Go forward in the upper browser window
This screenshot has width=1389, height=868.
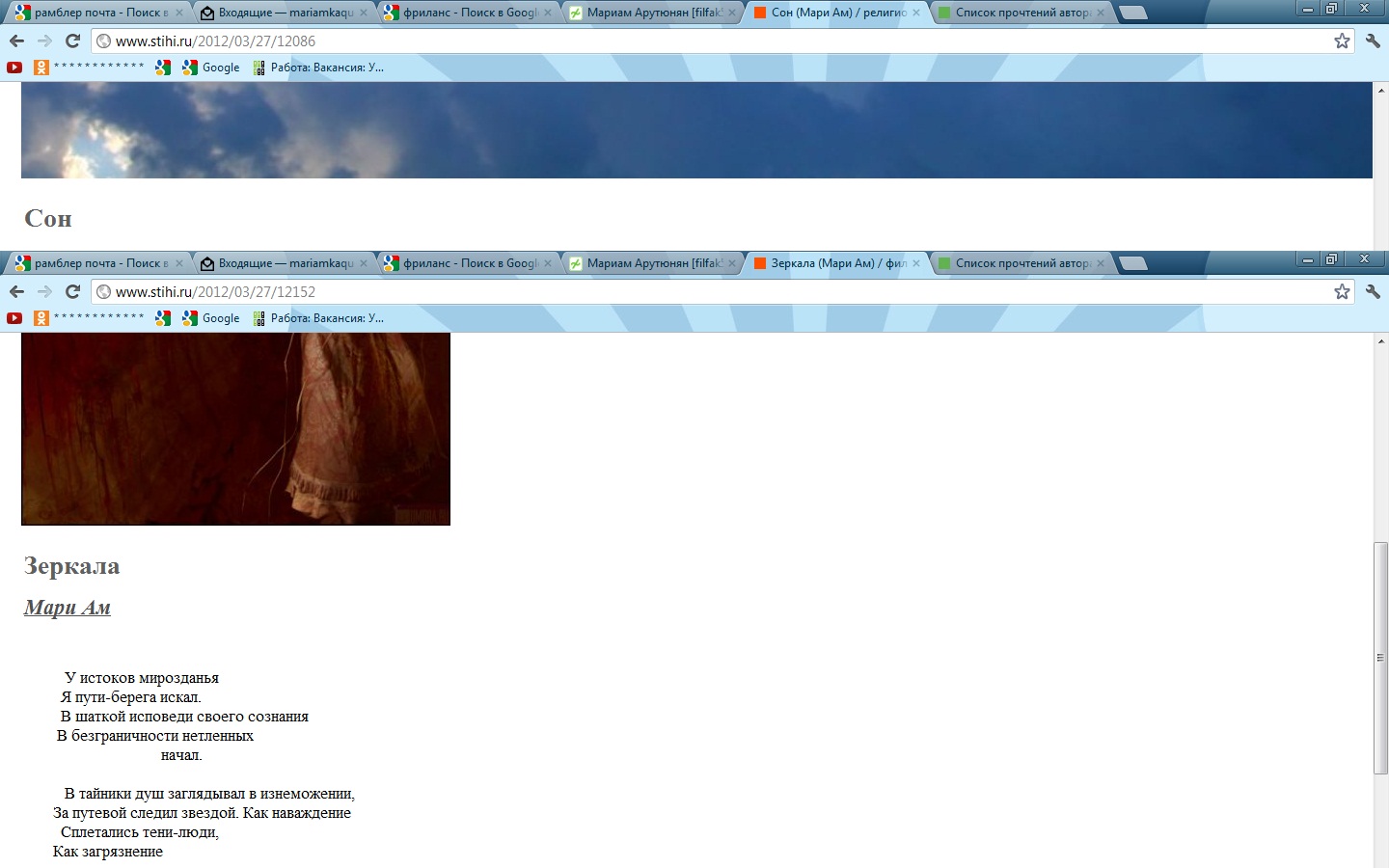pyautogui.click(x=44, y=41)
